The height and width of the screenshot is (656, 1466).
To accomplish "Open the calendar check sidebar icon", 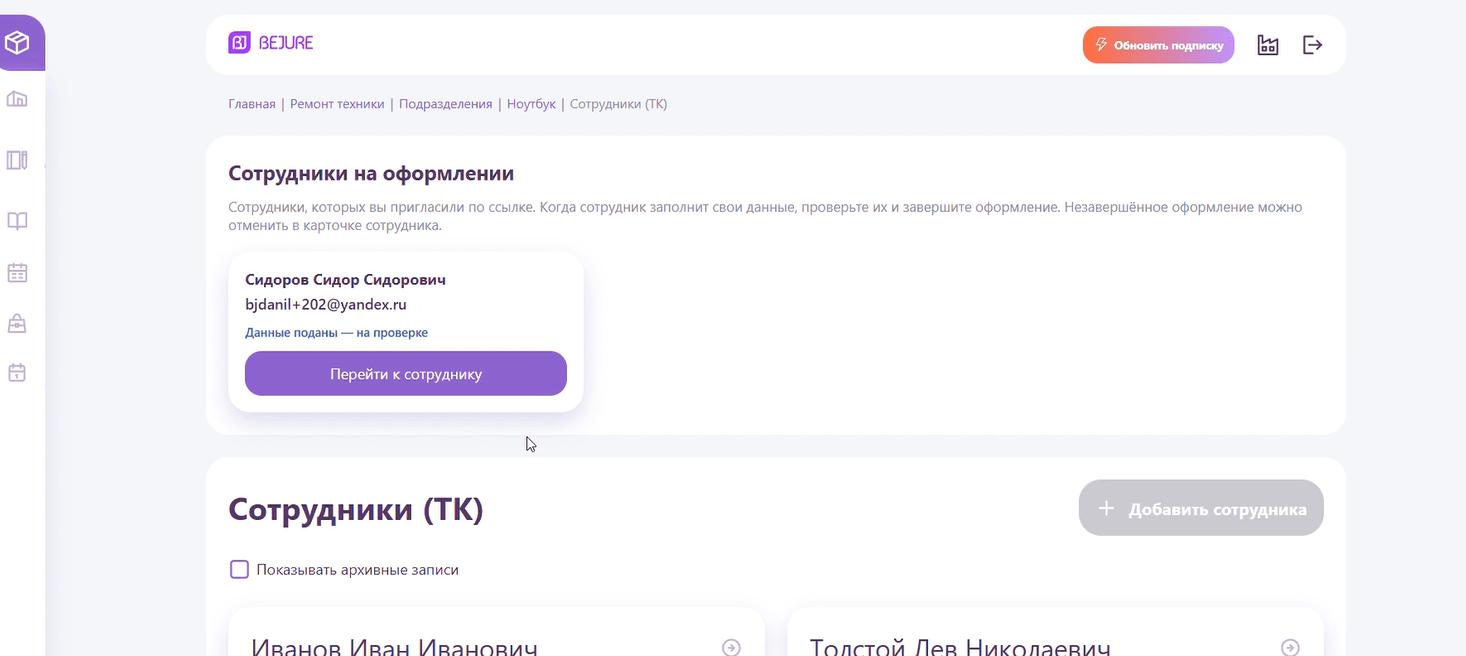I will [17, 373].
